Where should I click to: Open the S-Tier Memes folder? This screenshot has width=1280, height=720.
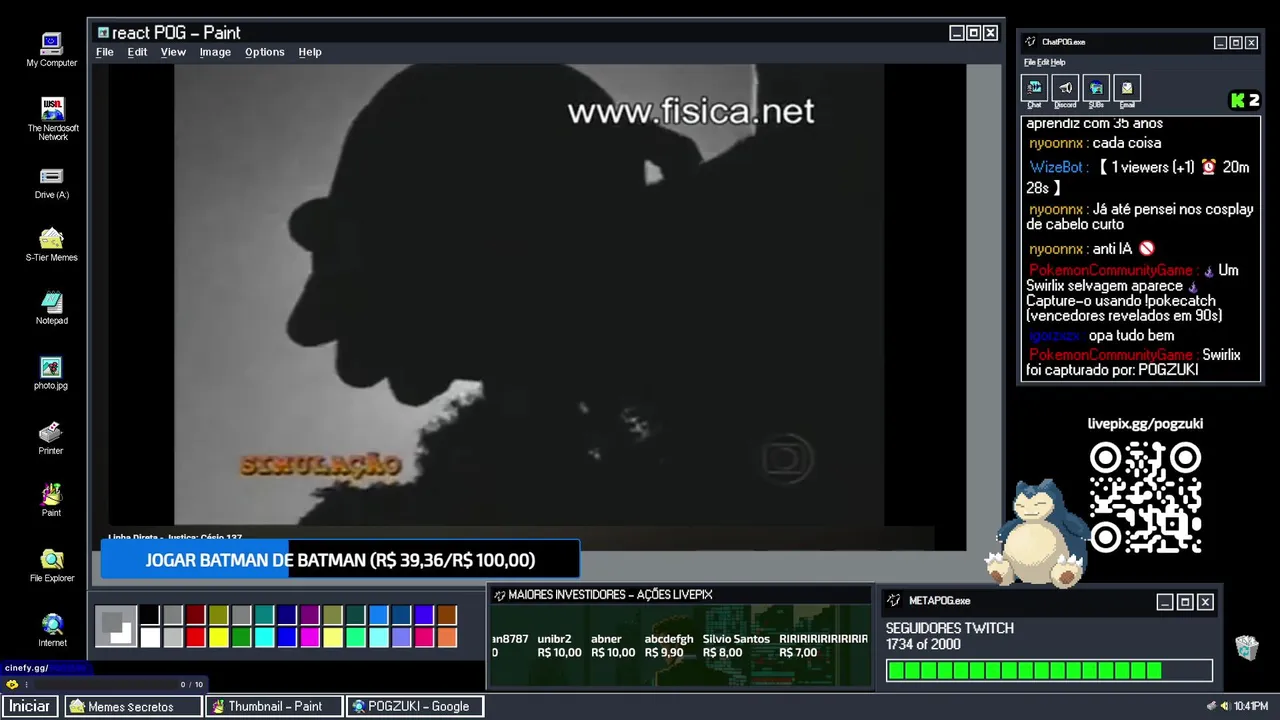tap(52, 245)
